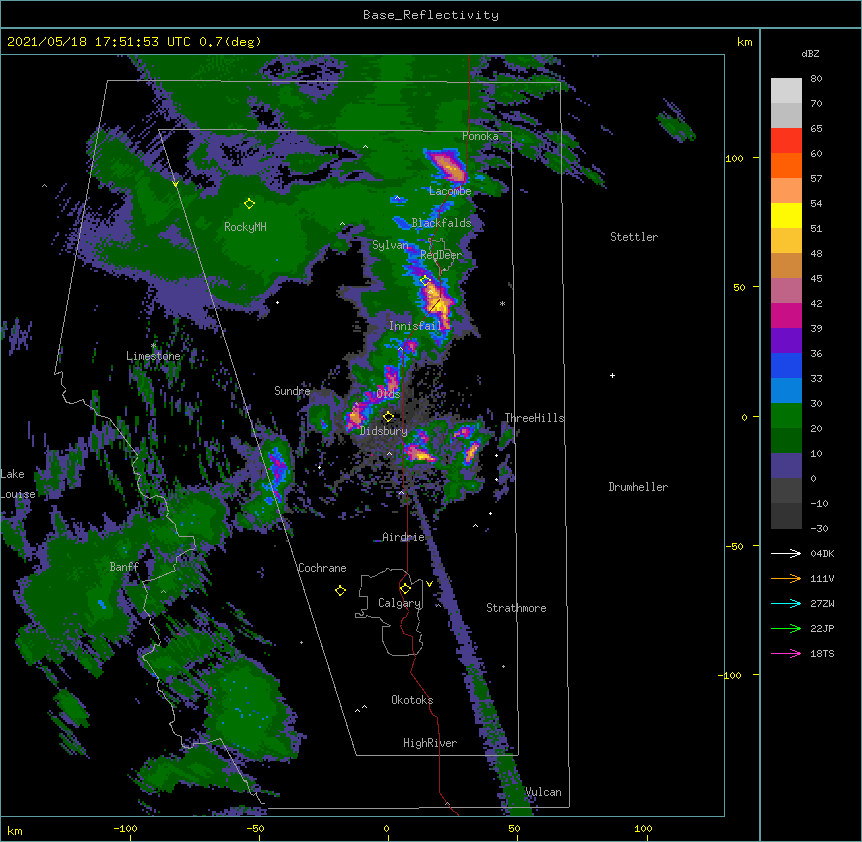Click the magenta 18TS arrow icon
Screen dimensions: 862x842
(786, 653)
